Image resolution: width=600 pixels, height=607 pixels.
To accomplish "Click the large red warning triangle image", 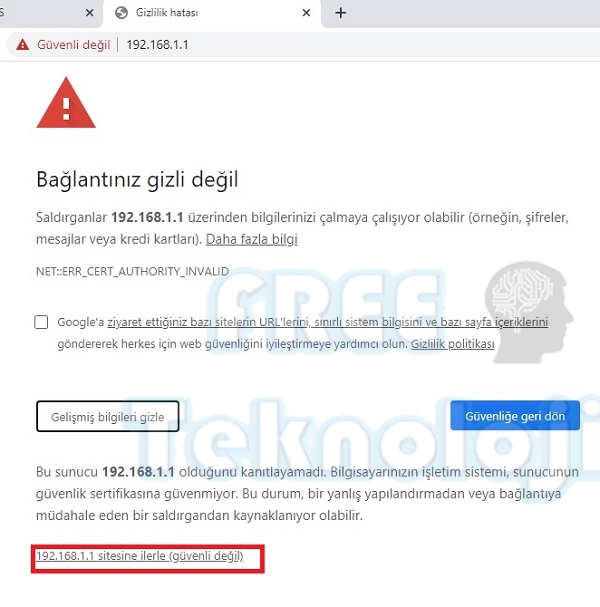I will pos(66,103).
